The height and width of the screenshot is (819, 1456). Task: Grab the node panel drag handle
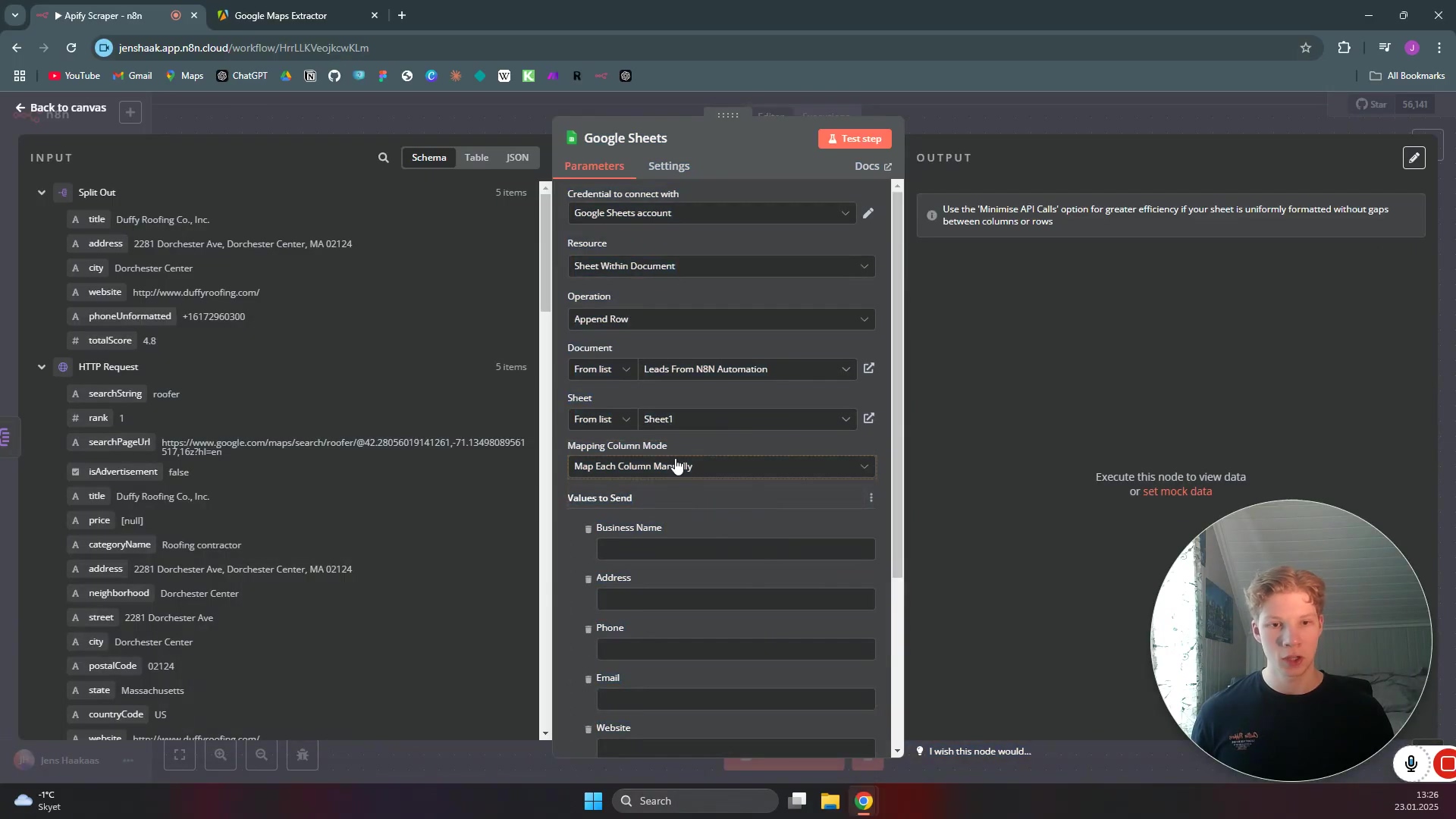[728, 115]
